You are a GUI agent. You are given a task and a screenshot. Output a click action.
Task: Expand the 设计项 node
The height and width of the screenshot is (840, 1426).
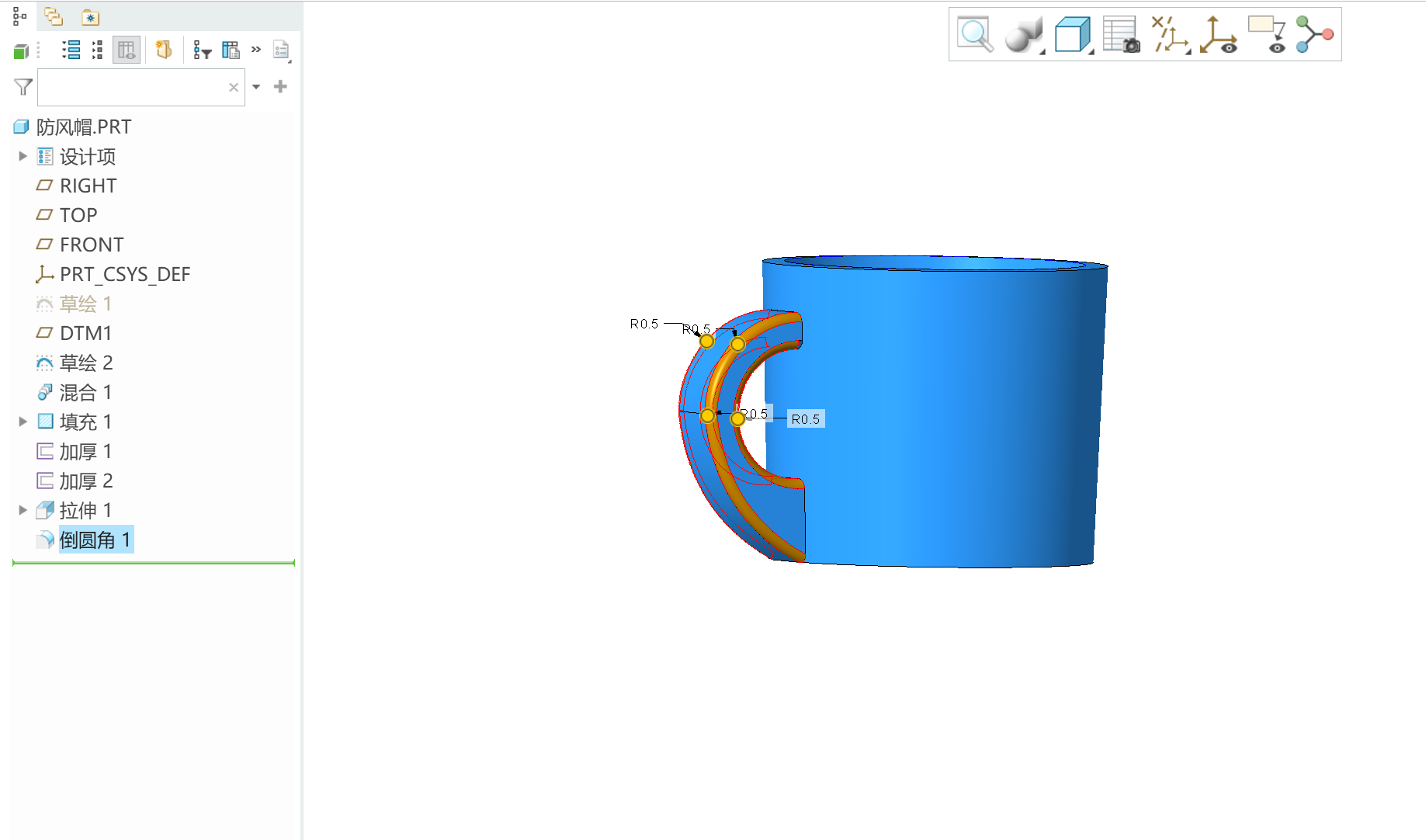tap(23, 156)
